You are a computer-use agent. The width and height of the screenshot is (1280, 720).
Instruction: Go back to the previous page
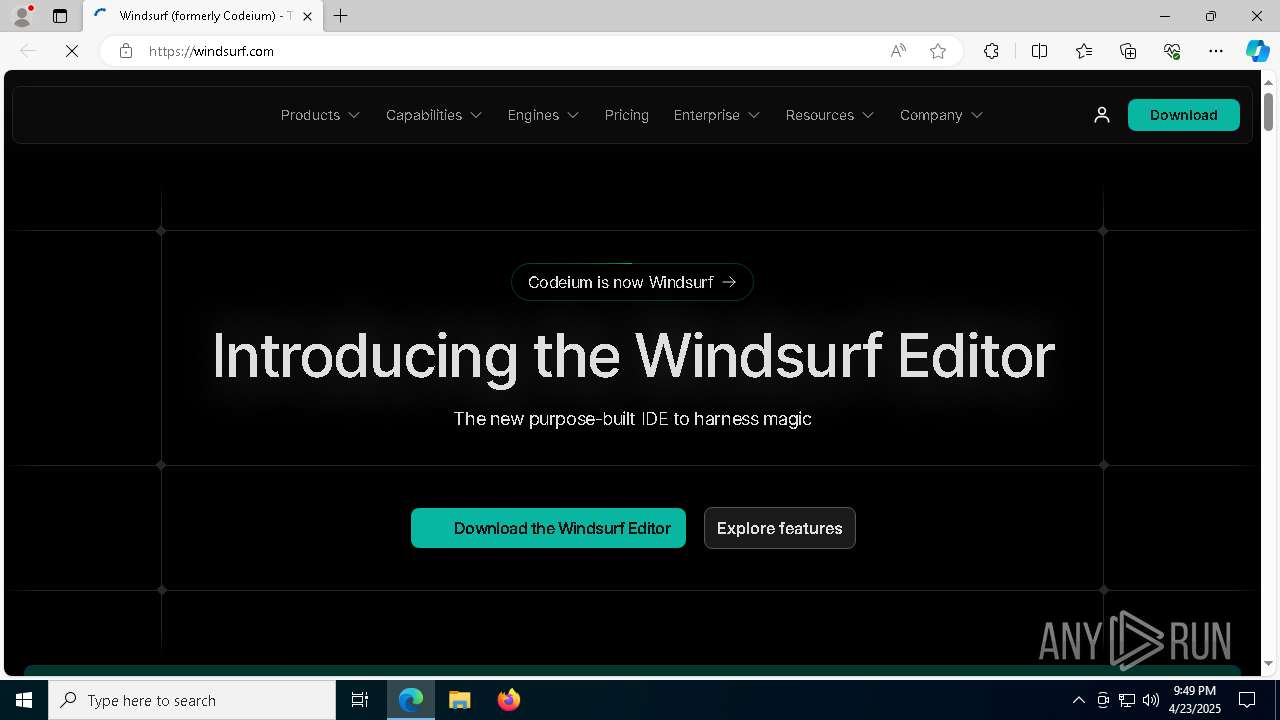pyautogui.click(x=28, y=51)
